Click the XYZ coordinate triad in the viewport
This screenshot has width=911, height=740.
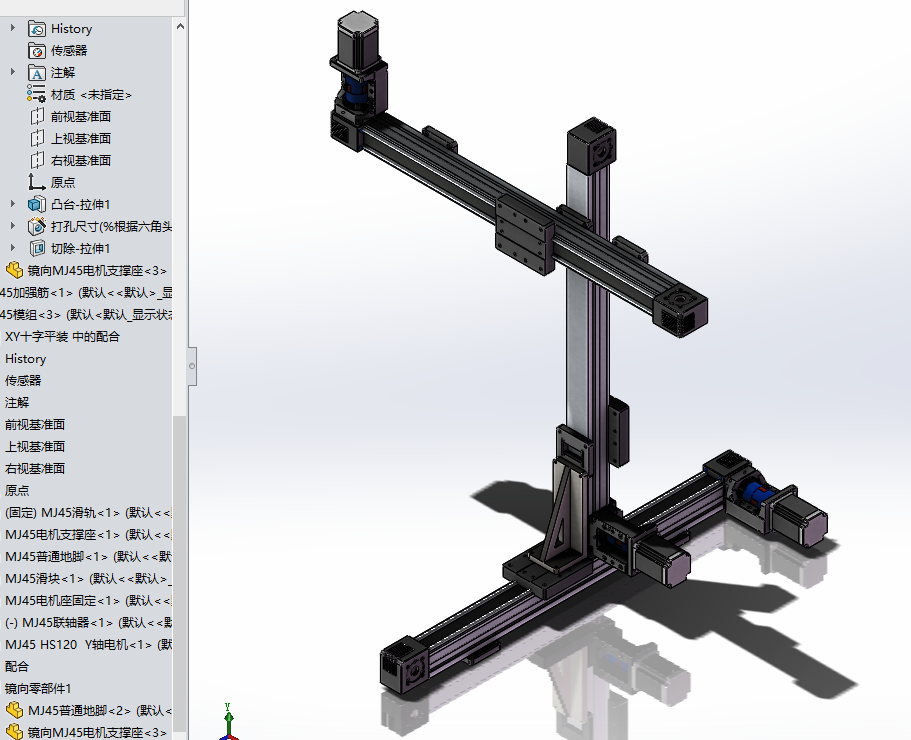229,722
